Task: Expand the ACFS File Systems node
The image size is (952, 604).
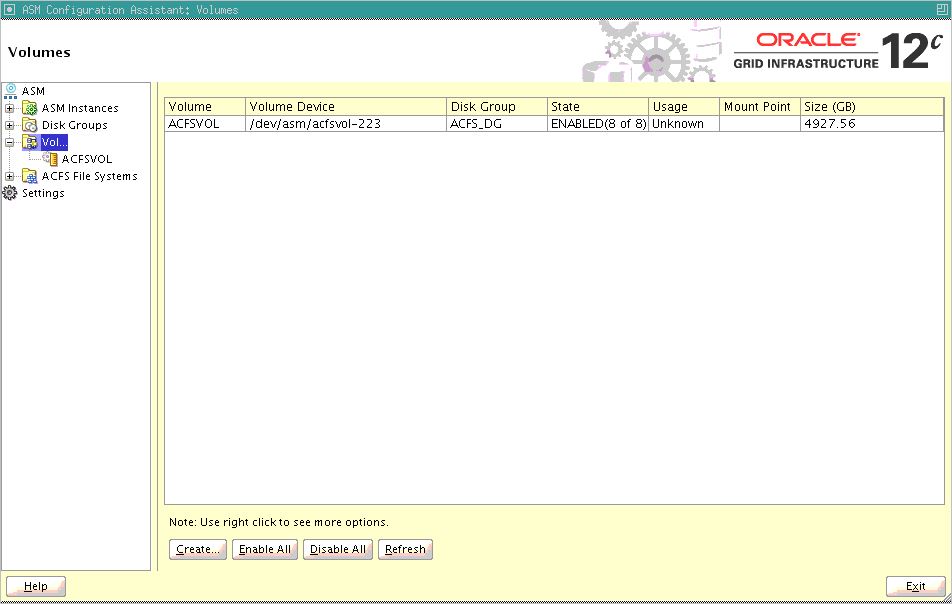Action: pos(9,177)
